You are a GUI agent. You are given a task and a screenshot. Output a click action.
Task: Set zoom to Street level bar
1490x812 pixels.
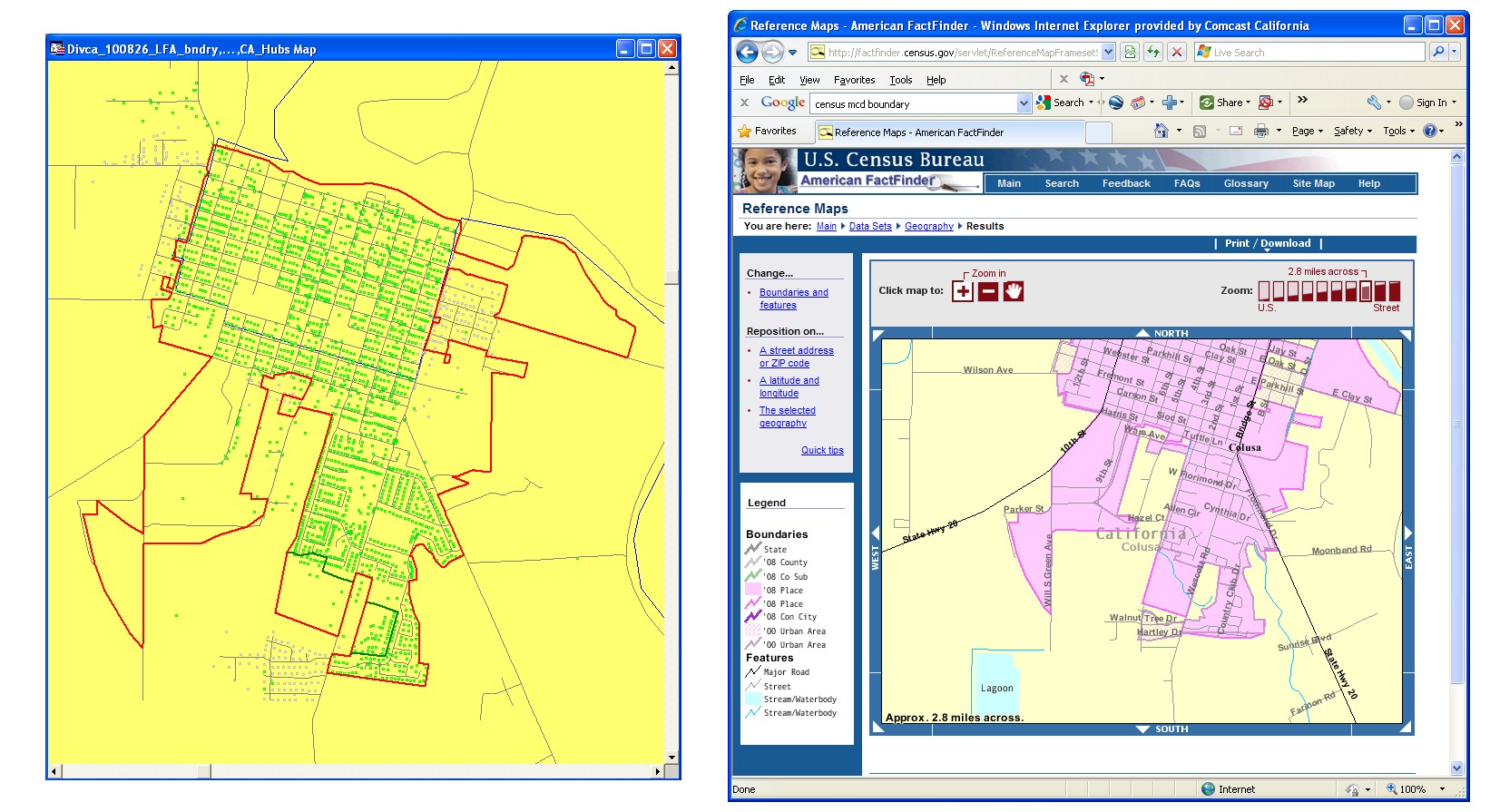(x=1394, y=291)
